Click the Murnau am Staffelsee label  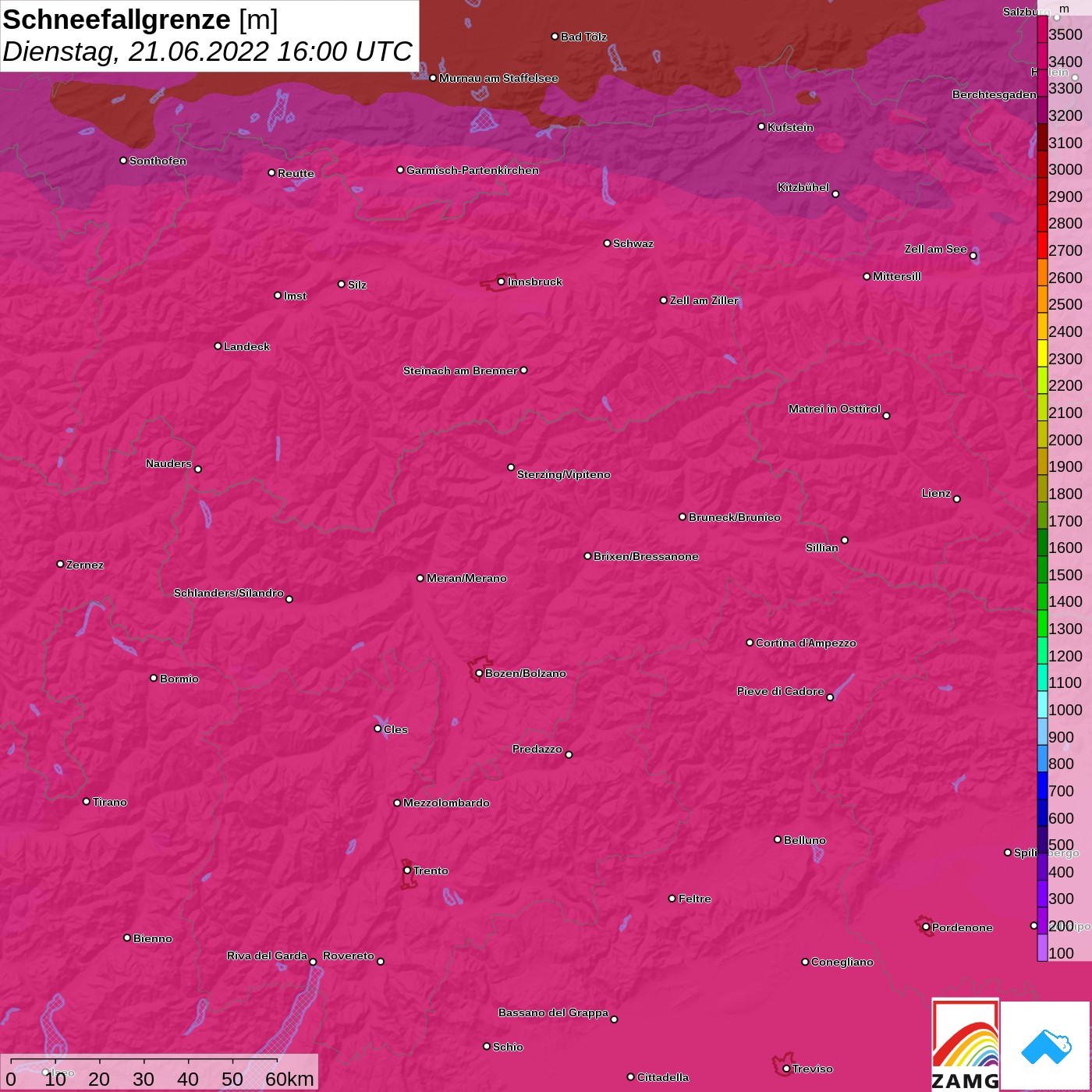click(498, 78)
